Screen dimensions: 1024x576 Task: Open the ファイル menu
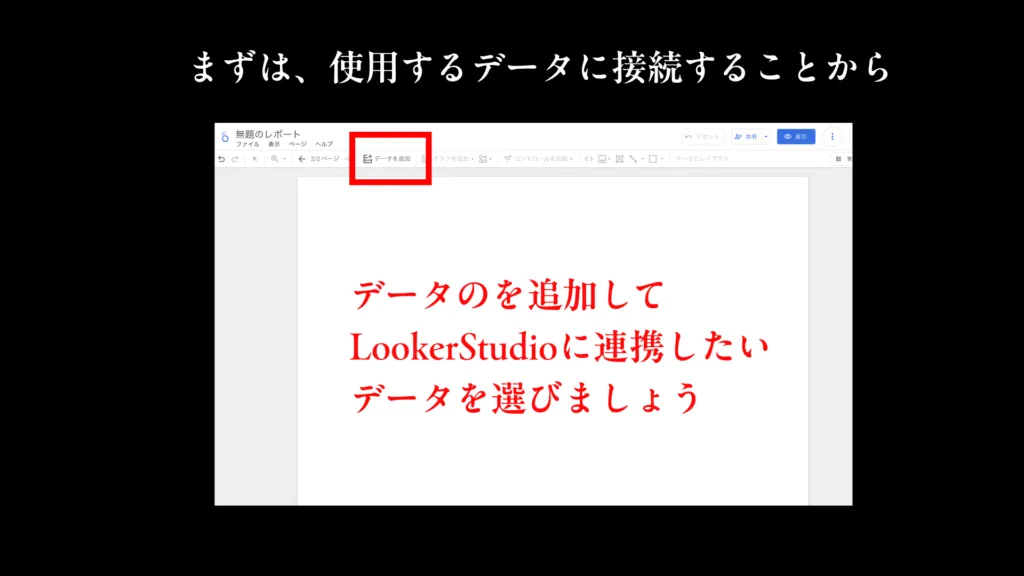pyautogui.click(x=248, y=144)
